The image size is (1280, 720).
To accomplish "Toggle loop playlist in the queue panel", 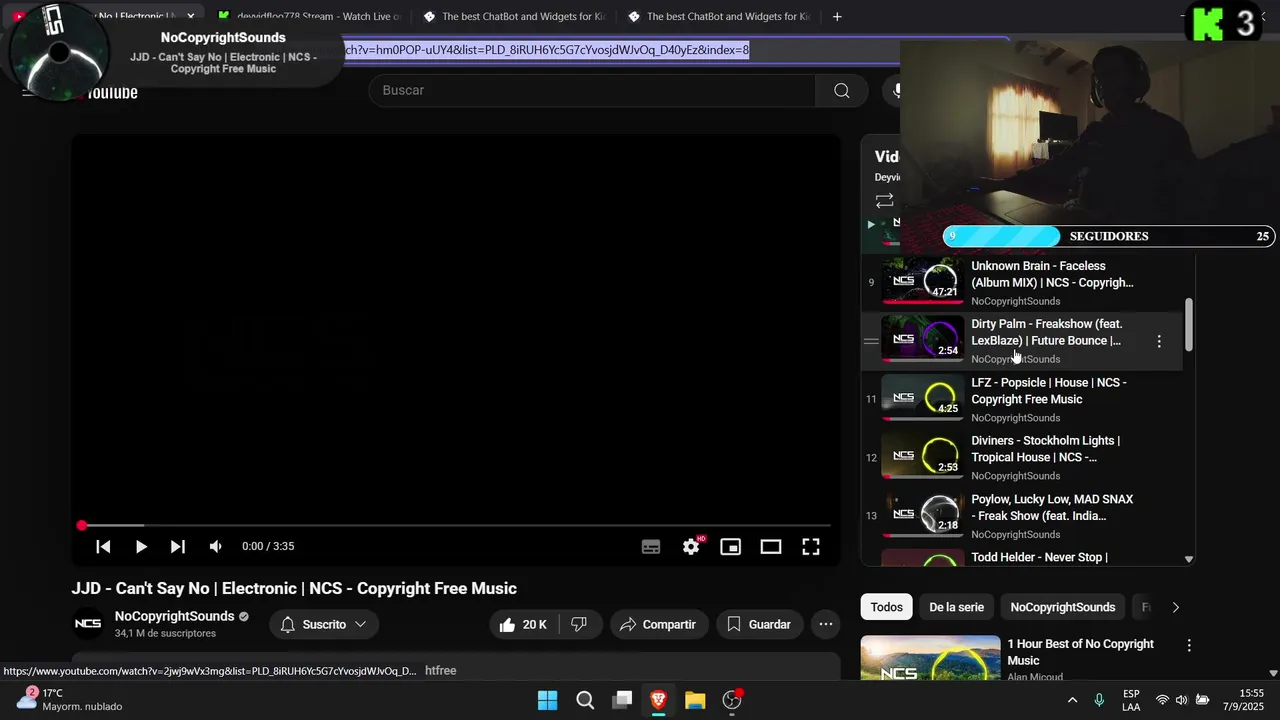I will coord(884,201).
